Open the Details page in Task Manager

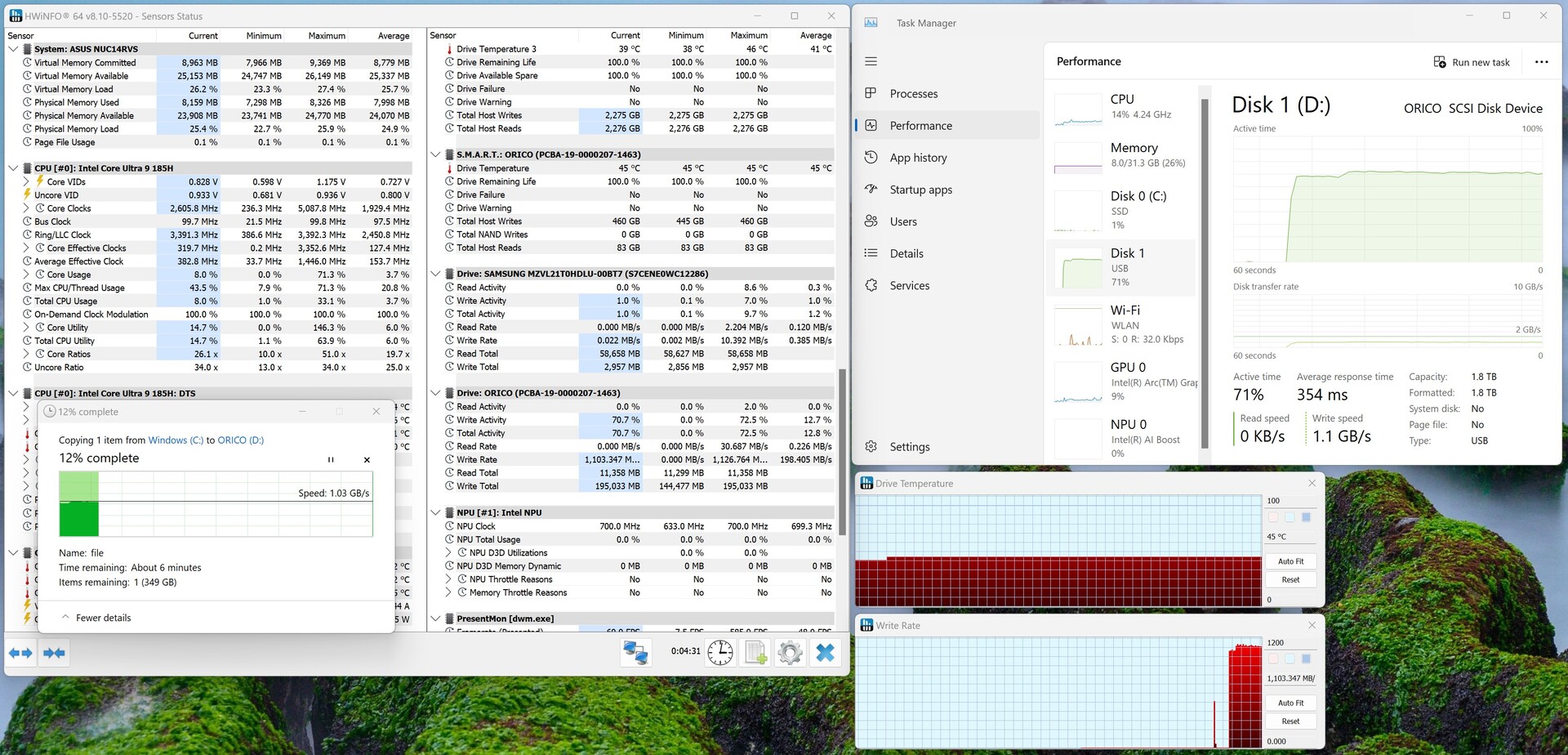[947, 253]
